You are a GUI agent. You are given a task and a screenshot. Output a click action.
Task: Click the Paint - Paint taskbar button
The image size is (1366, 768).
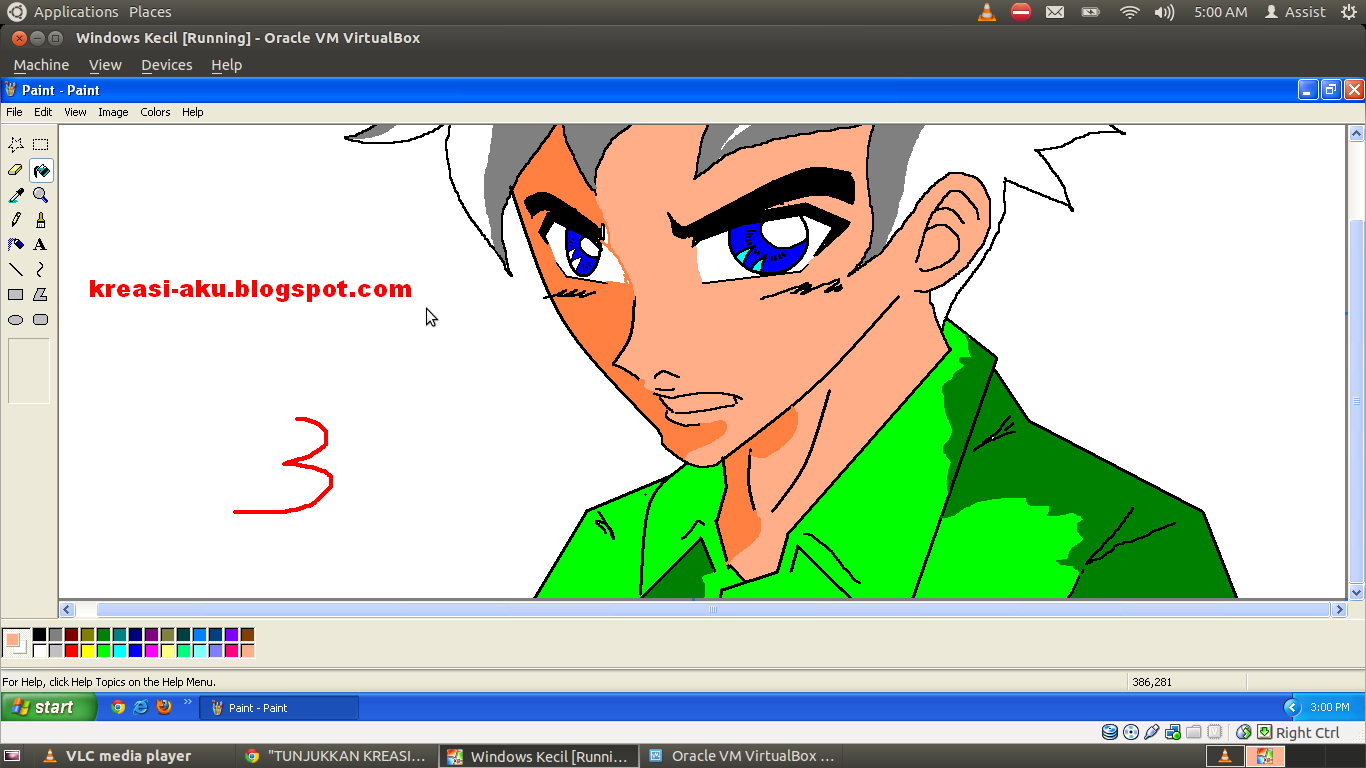point(279,707)
